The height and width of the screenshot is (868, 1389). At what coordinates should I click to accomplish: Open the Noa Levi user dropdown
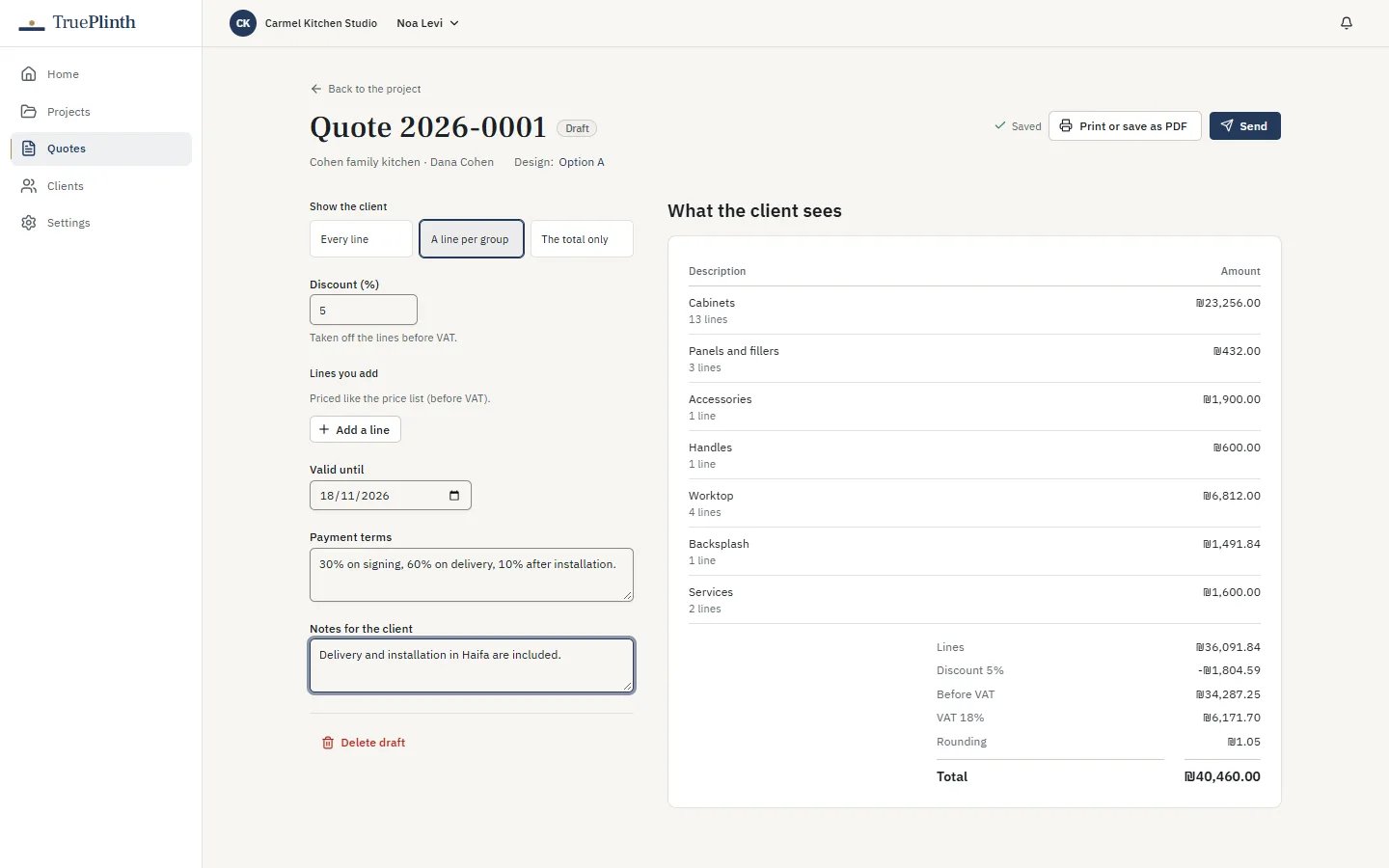click(x=427, y=23)
